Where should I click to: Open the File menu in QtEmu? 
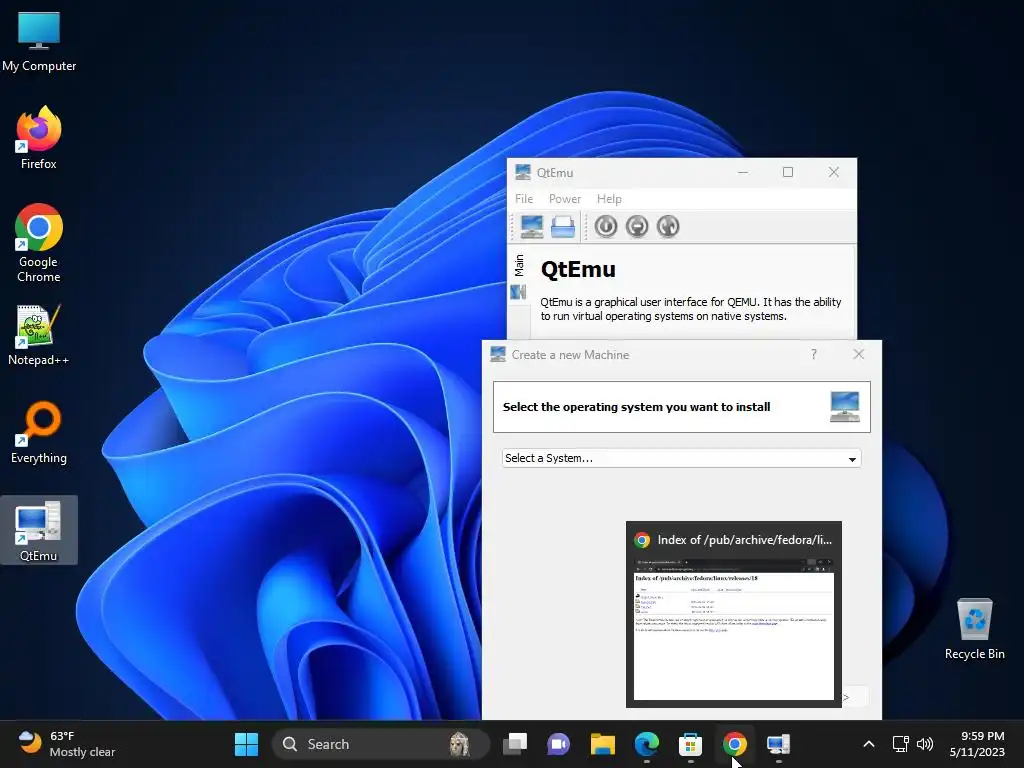coord(524,199)
